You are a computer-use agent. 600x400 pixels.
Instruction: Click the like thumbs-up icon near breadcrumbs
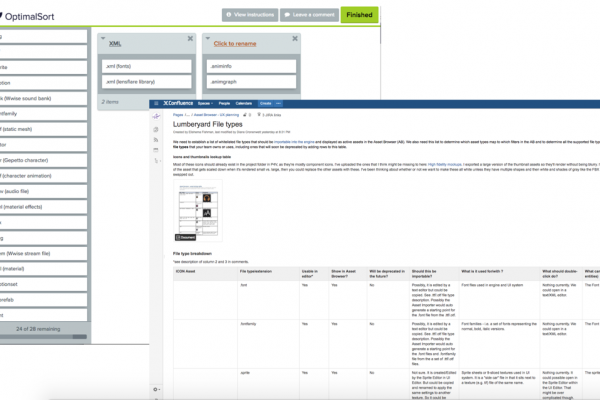pyautogui.click(x=245, y=115)
